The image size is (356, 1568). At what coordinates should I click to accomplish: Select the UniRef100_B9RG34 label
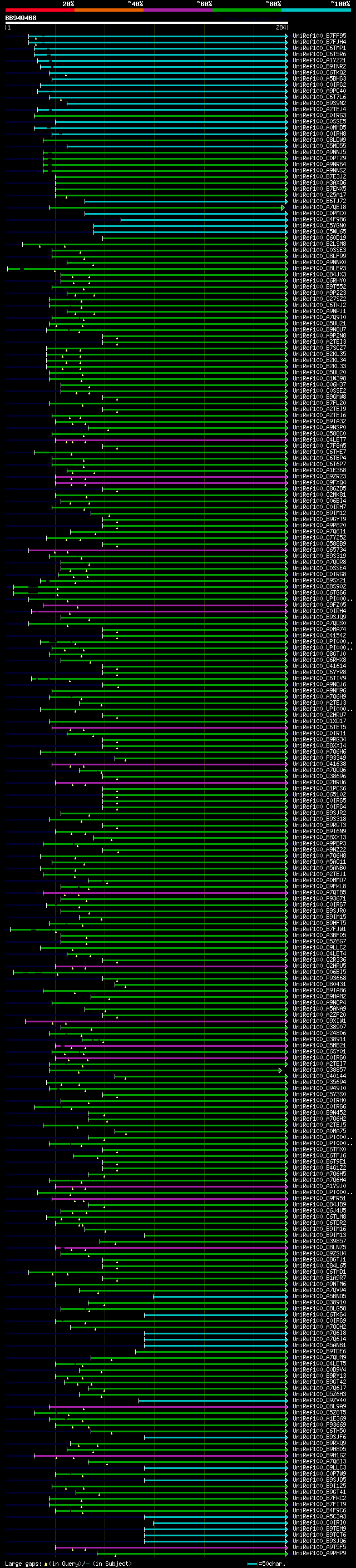(x=319, y=740)
